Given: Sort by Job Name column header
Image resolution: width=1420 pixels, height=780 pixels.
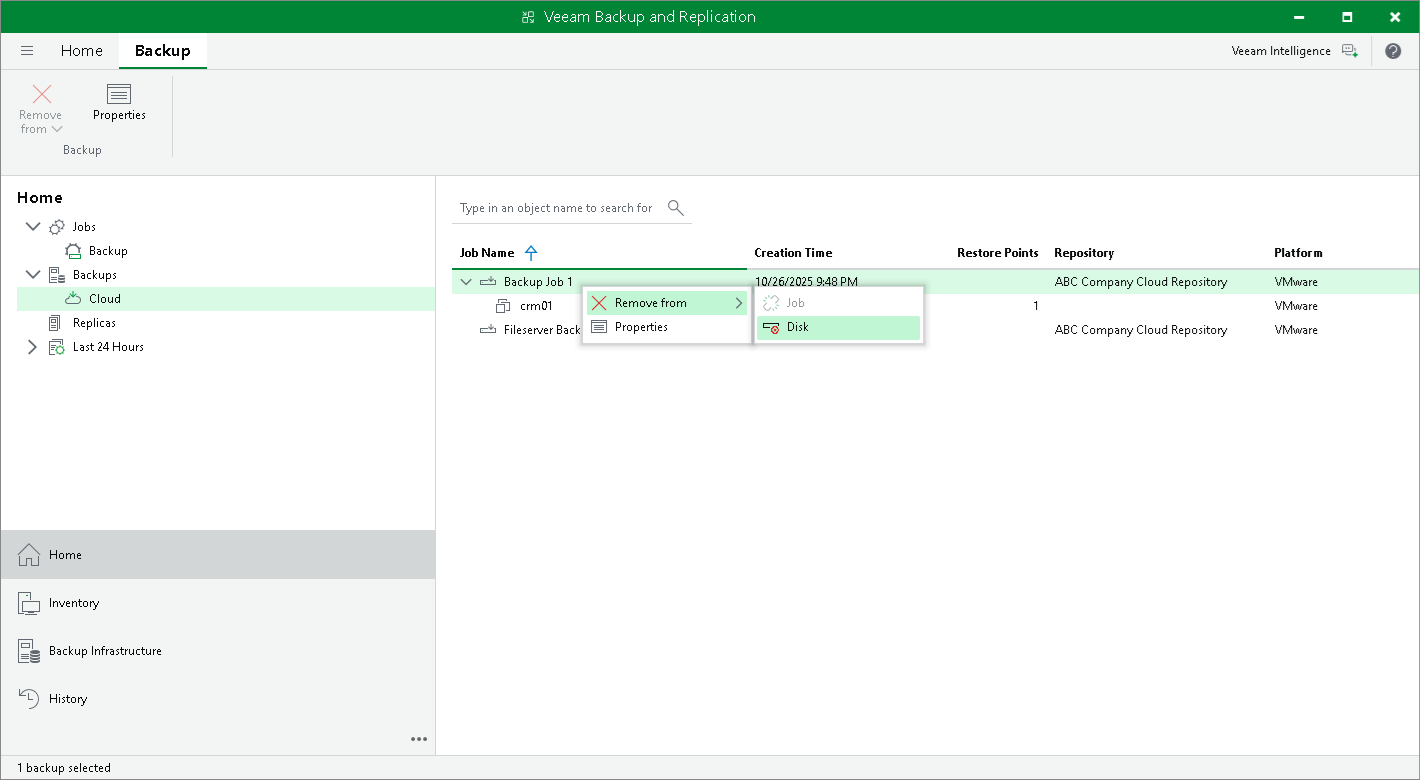Looking at the screenshot, I should [487, 253].
